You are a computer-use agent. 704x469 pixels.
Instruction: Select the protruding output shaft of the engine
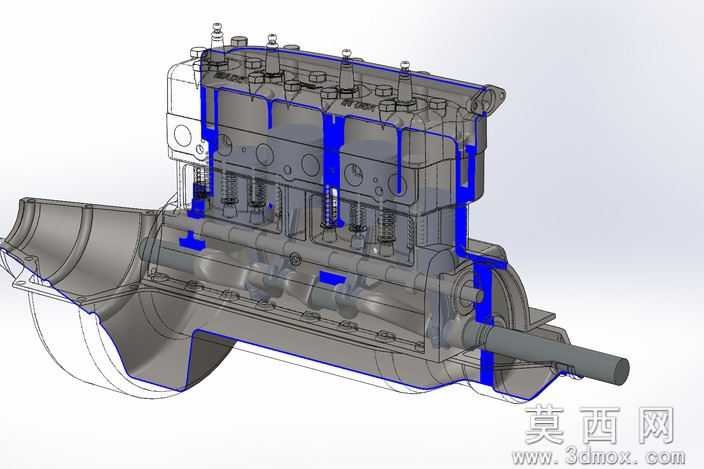(x=556, y=354)
